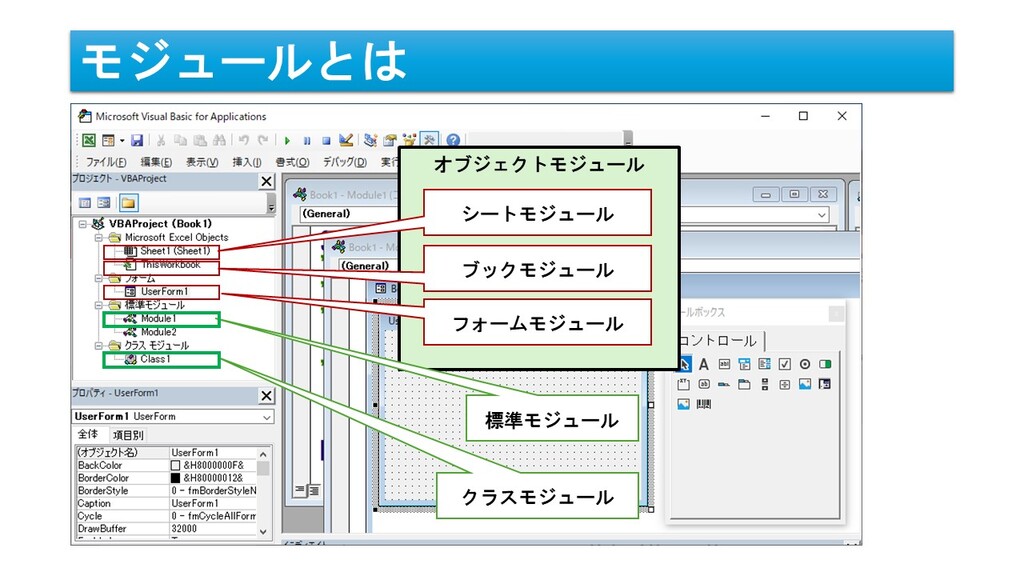Select the ToggleButton control in toolbox
The image size is (1024, 576).
coord(825,364)
